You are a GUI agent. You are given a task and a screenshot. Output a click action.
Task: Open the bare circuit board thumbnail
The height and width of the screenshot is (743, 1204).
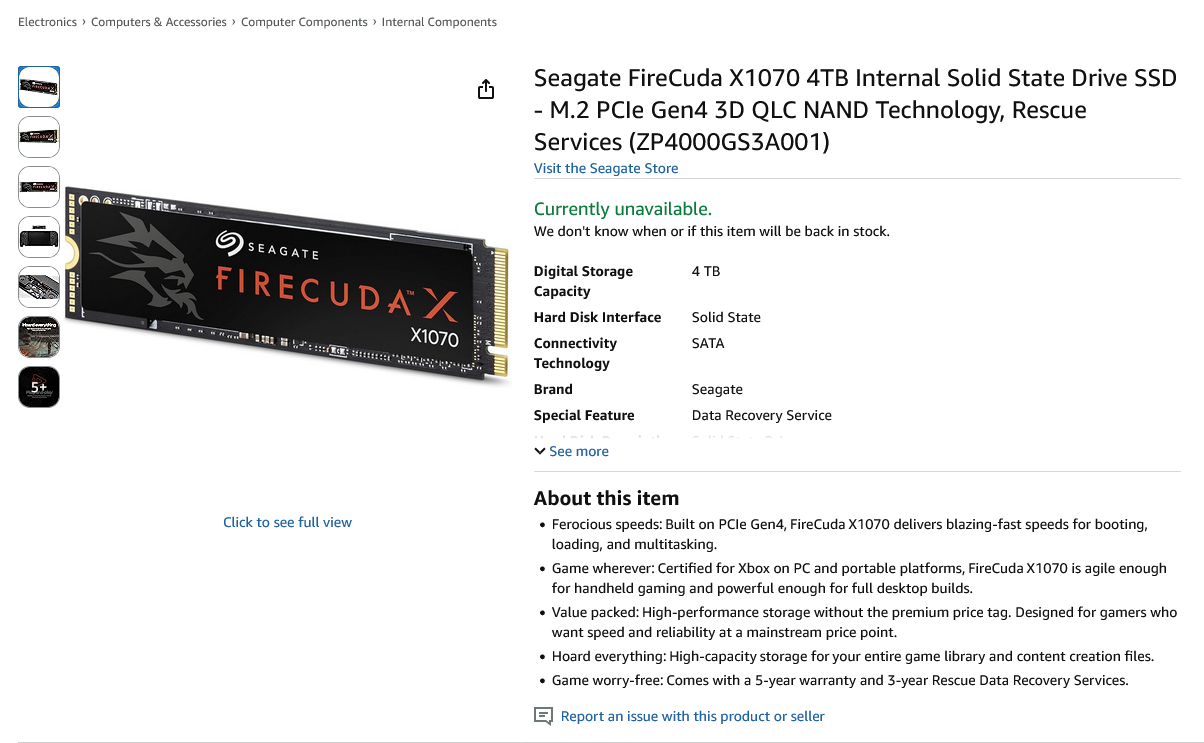[38, 287]
